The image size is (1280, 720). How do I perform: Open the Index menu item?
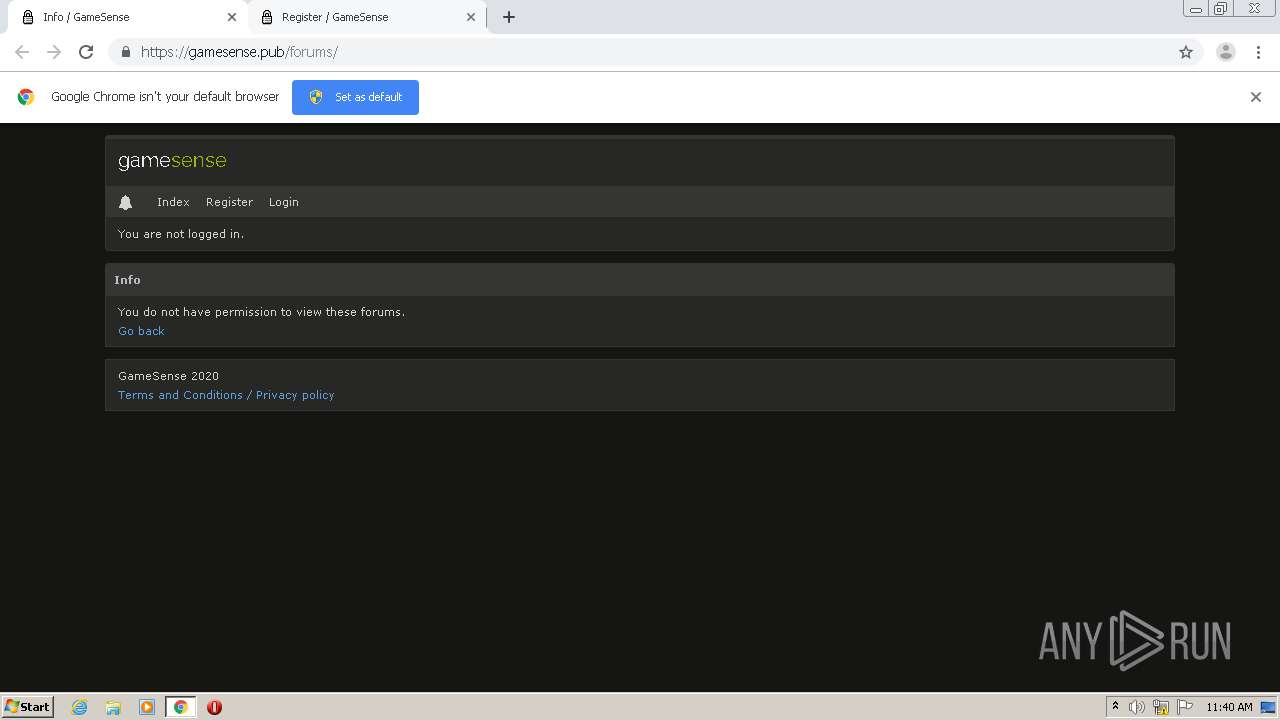pos(173,202)
